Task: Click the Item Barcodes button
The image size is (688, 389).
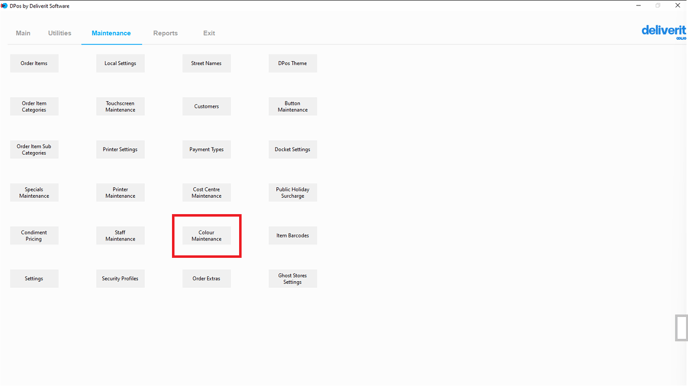Action: click(293, 236)
